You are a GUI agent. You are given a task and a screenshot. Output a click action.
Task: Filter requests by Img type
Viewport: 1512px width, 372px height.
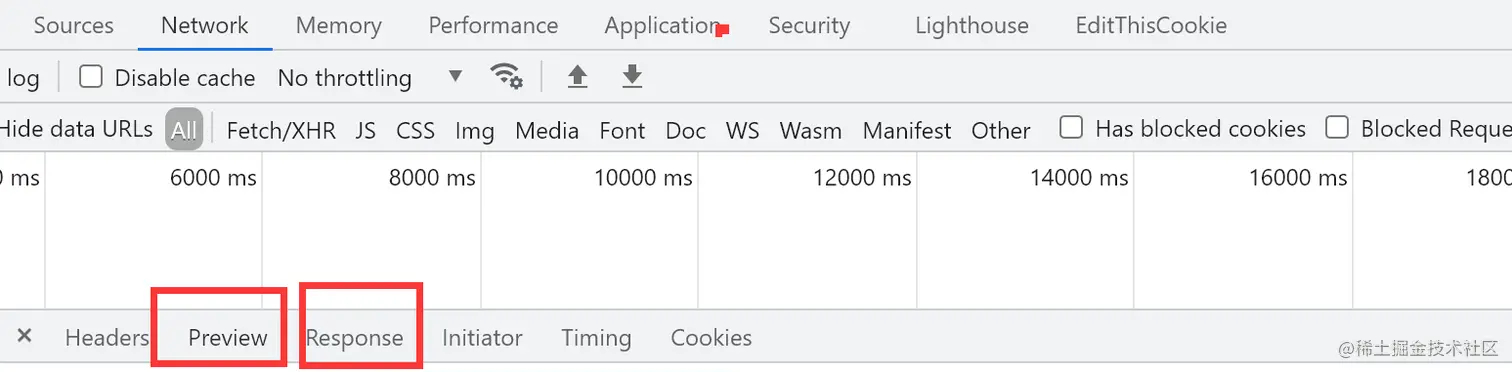(x=474, y=130)
